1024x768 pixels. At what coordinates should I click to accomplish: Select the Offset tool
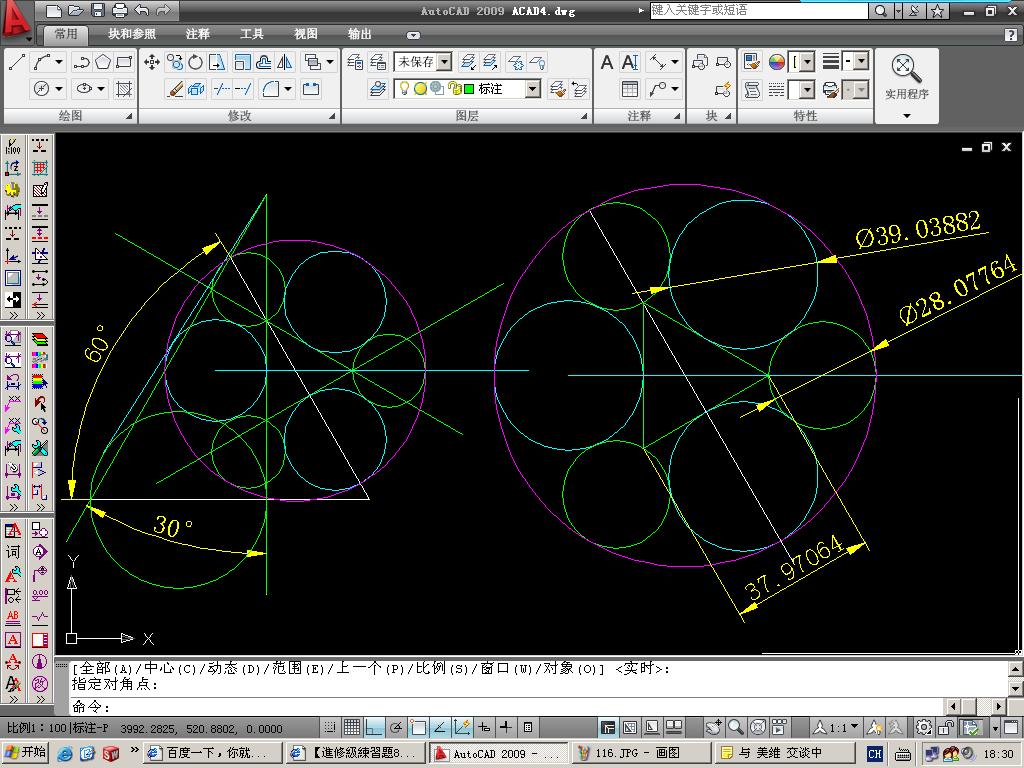[x=264, y=63]
